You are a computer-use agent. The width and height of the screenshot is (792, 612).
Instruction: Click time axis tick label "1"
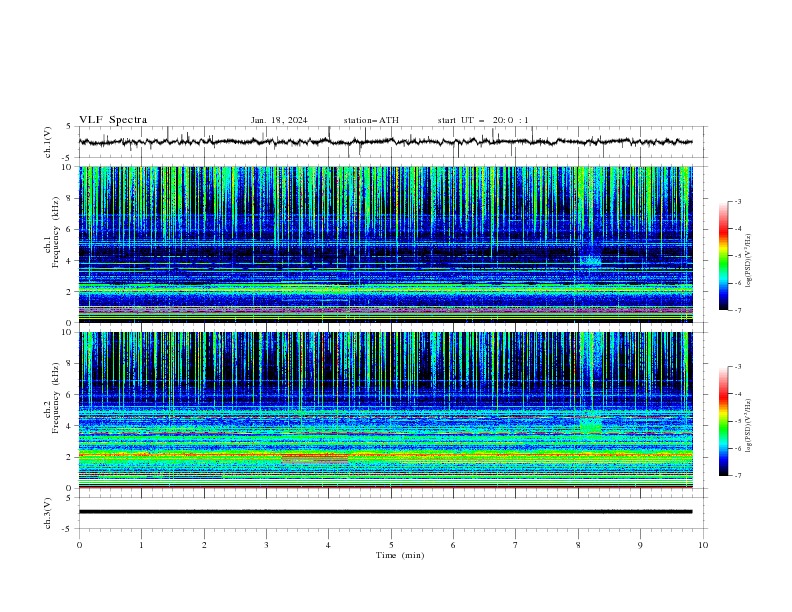click(x=141, y=545)
